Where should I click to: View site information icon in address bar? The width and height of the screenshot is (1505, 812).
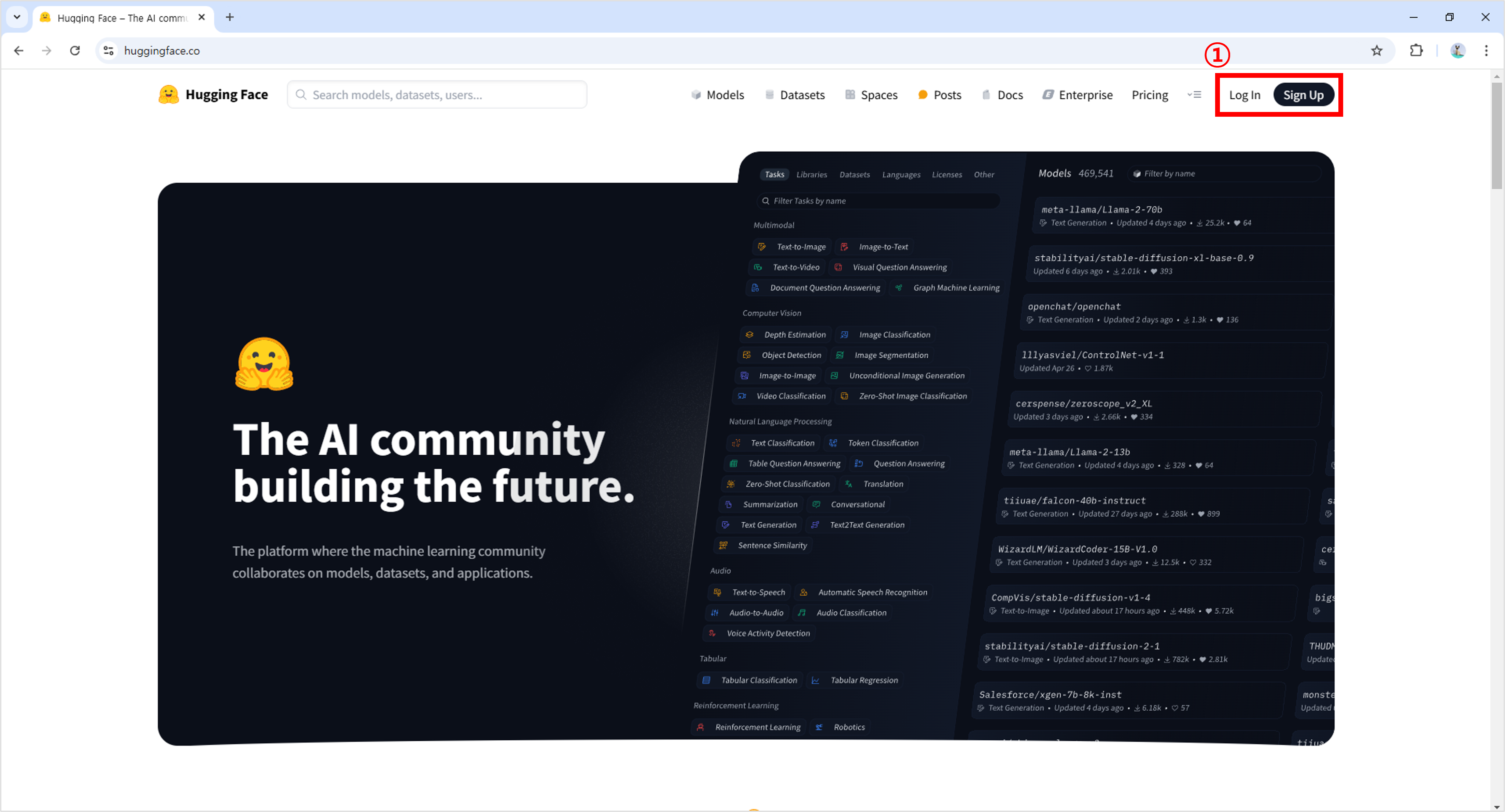click(x=109, y=51)
